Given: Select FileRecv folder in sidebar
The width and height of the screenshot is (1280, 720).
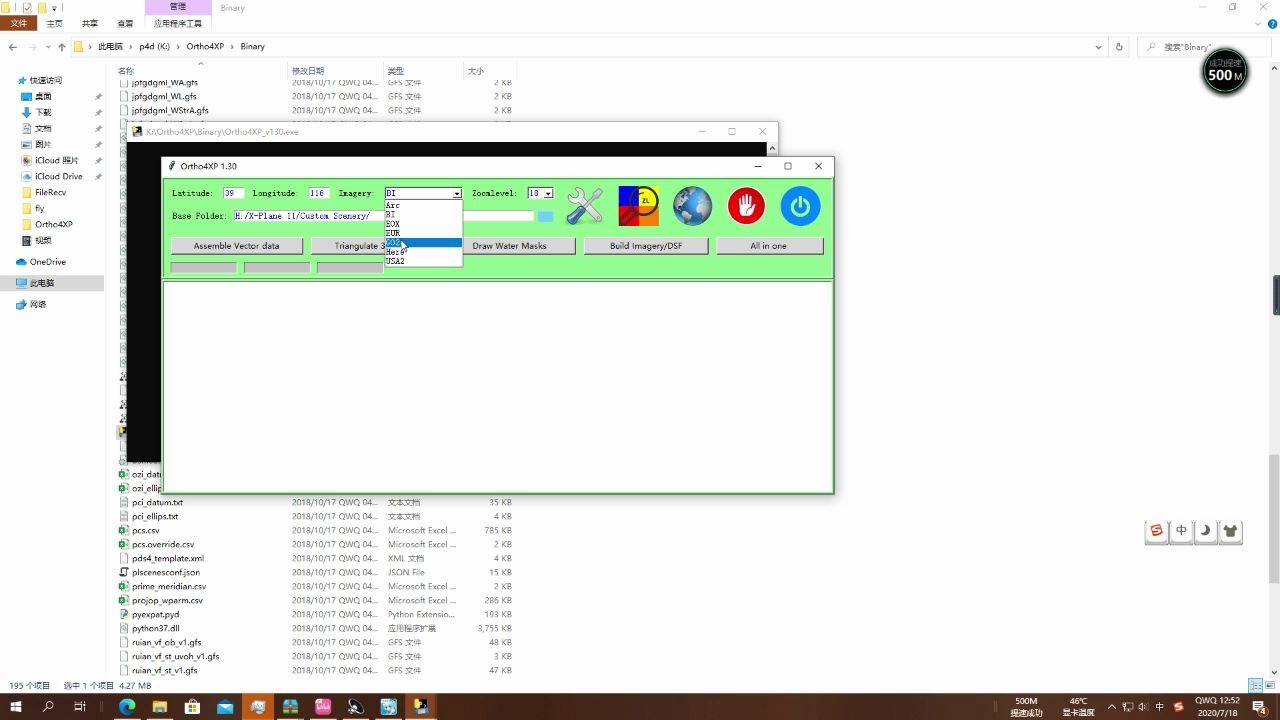Looking at the screenshot, I should click(50, 192).
